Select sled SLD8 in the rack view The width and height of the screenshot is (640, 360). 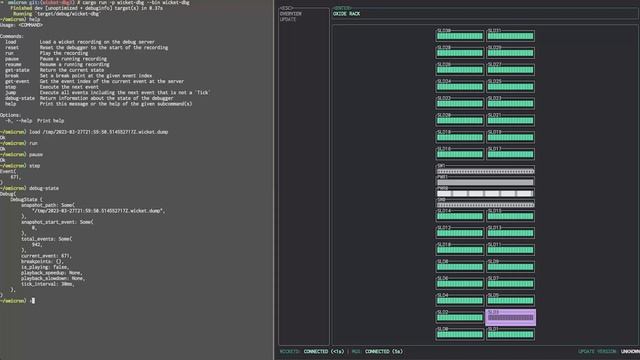click(460, 267)
